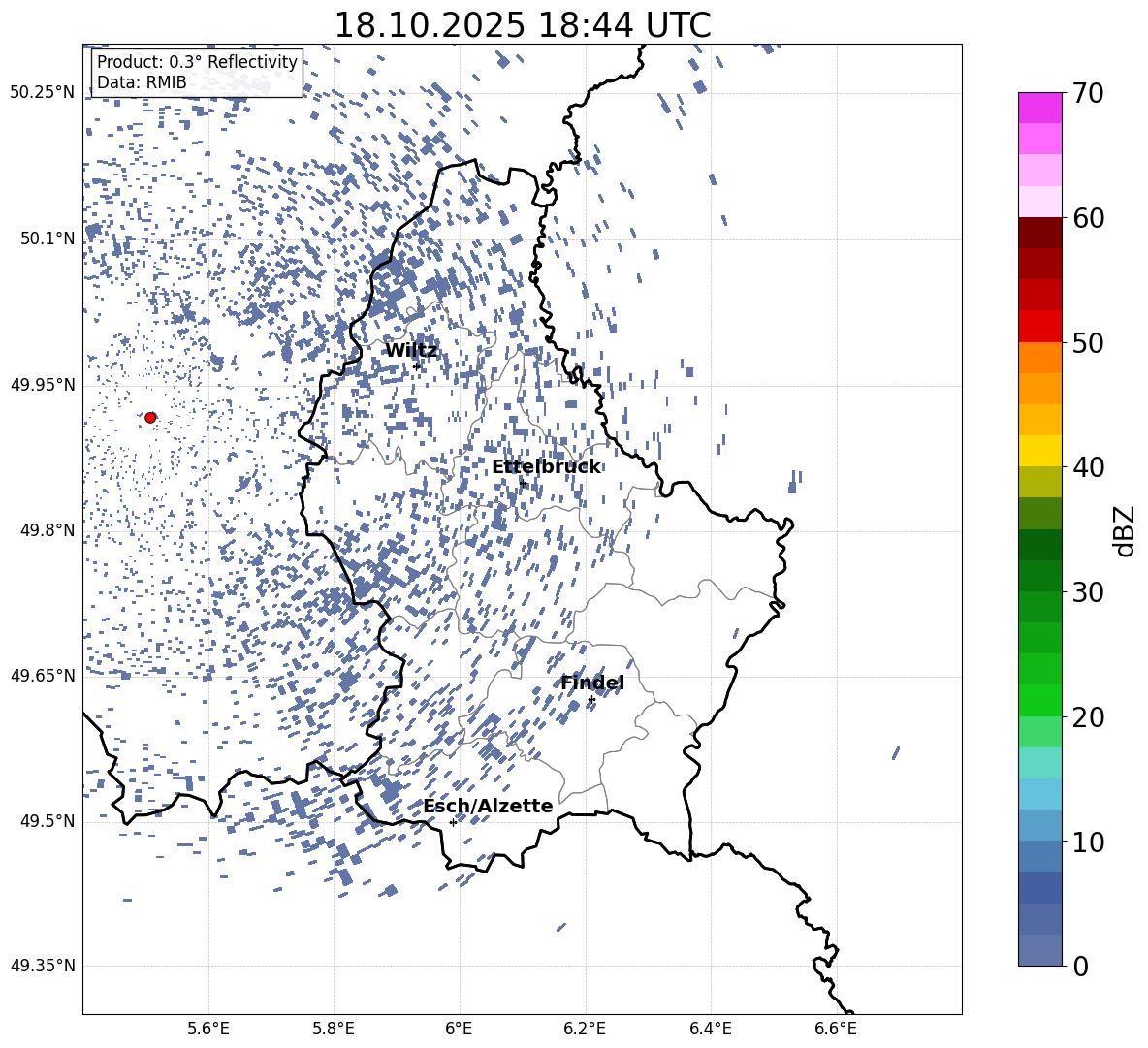
Task: Click the 30 value on colorbar
Action: click(1088, 592)
